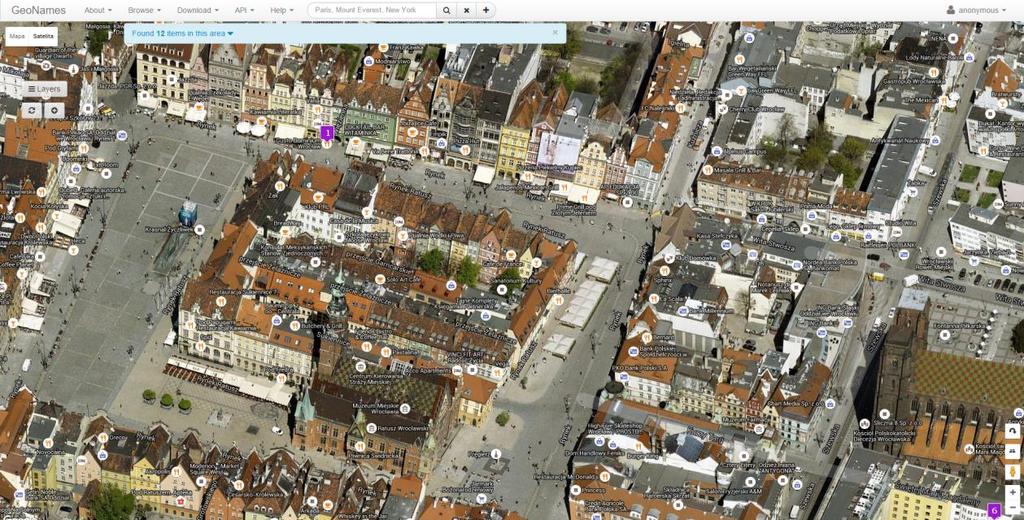
Task: Select purple marker number 6
Action: tap(995, 510)
